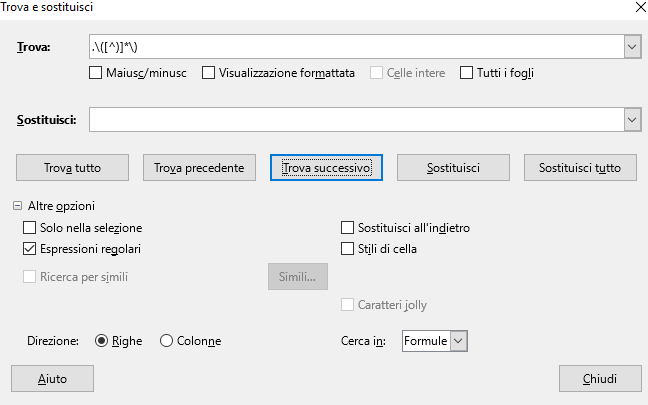The height and width of the screenshot is (405, 648).
Task: Enable the Maiusc/minusc checkbox
Action: [95, 73]
